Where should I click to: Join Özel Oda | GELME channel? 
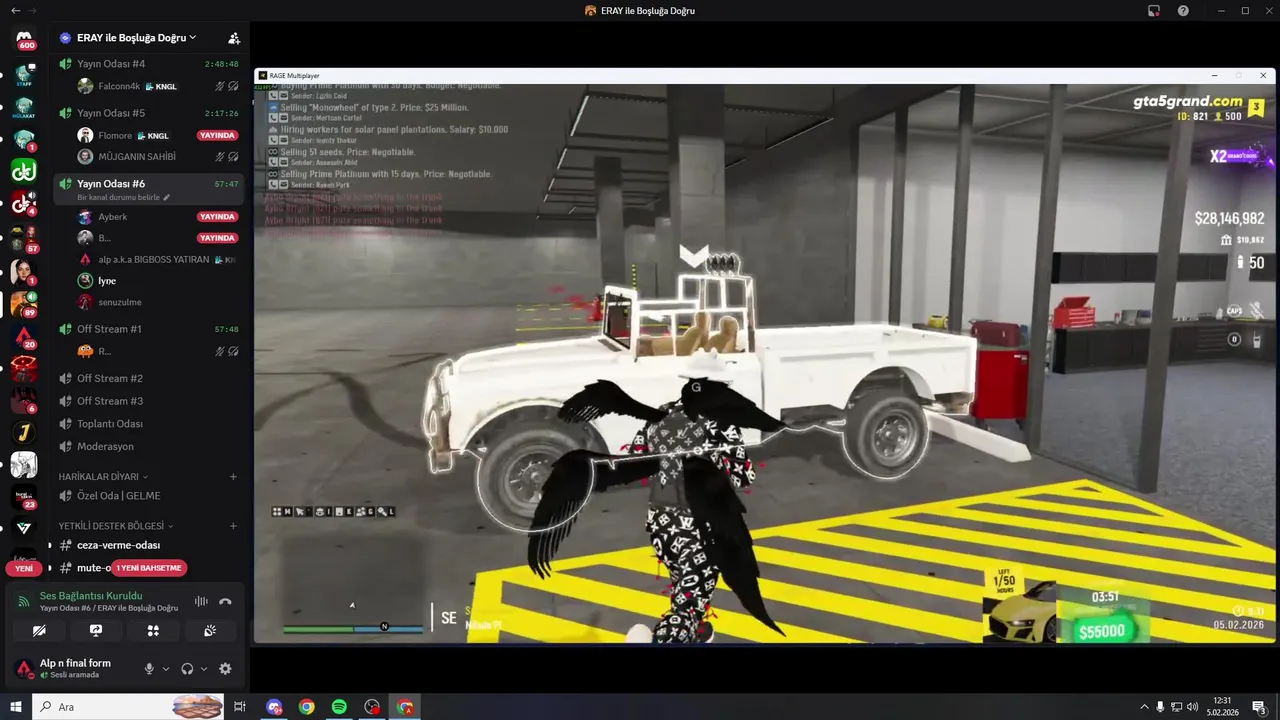click(148, 496)
